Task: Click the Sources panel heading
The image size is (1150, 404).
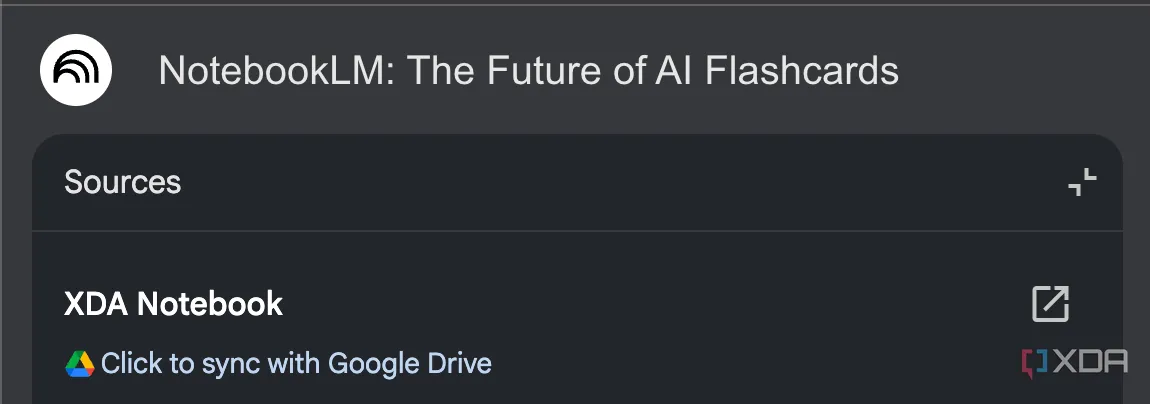Action: [122, 183]
